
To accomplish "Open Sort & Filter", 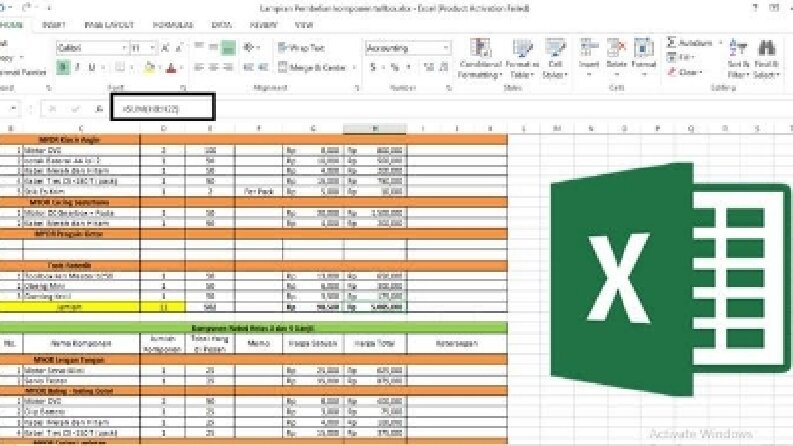I will point(738,58).
